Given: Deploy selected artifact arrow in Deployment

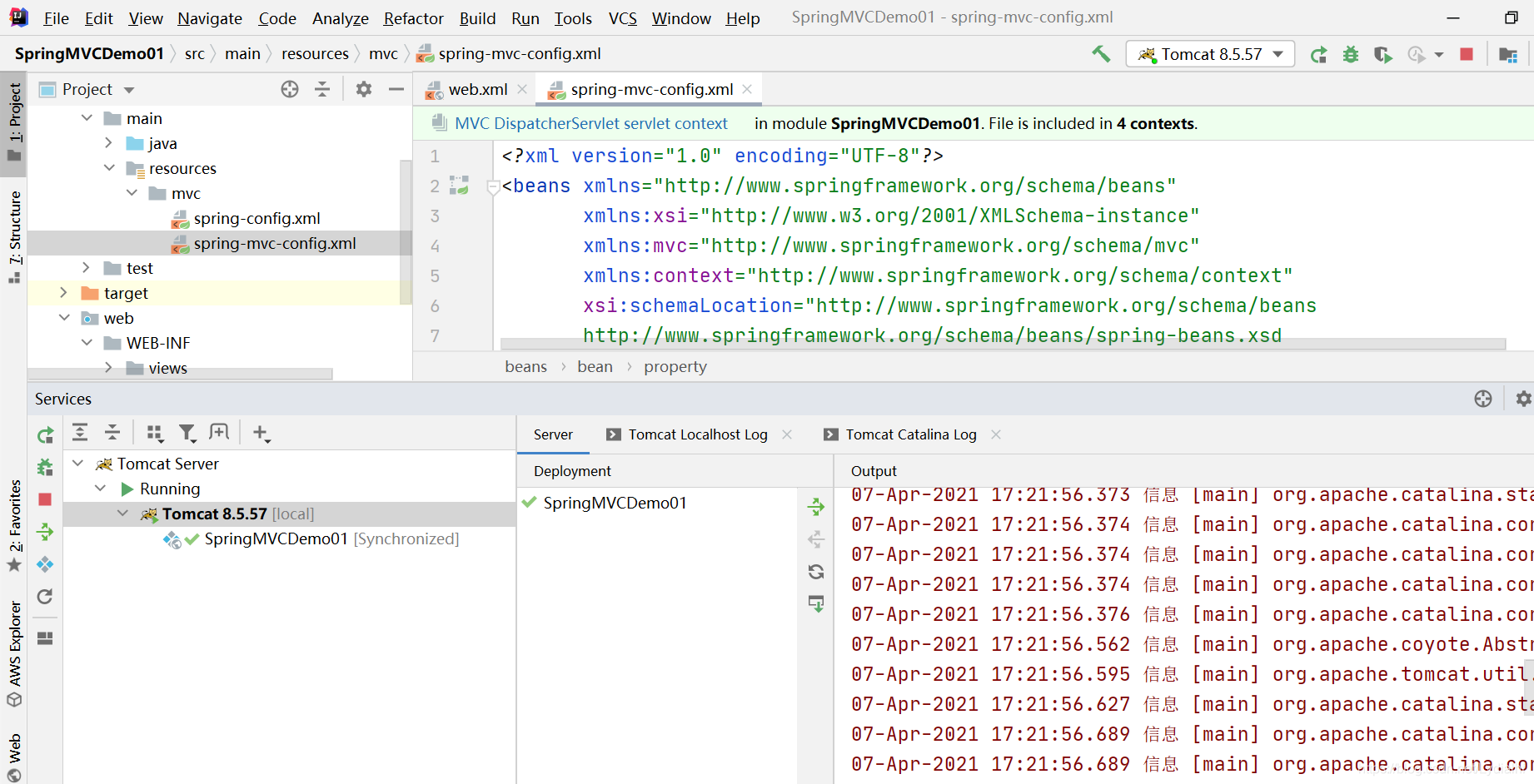Looking at the screenshot, I should tap(816, 506).
